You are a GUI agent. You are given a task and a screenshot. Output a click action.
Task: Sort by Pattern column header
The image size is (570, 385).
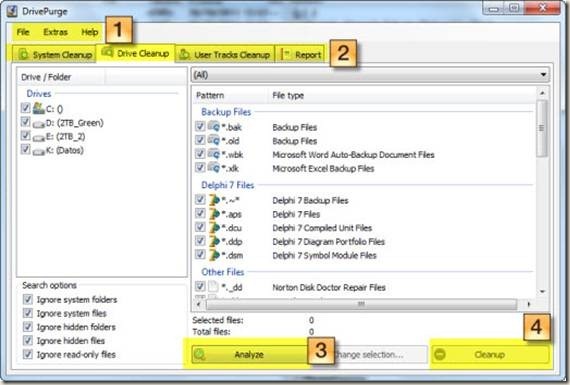[x=230, y=95]
